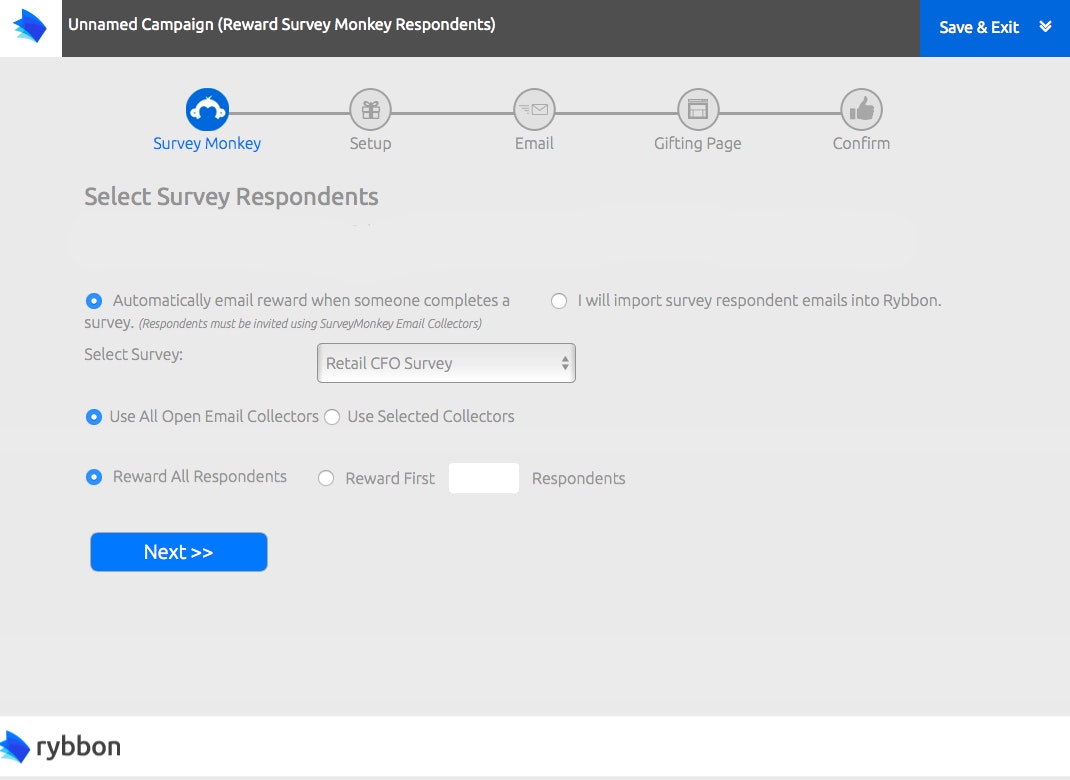Open the Gifting Page step icon
The height and width of the screenshot is (780, 1070).
(x=698, y=110)
